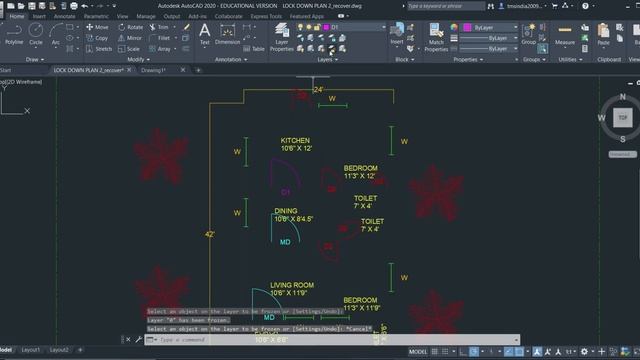This screenshot has height=360, width=640.
Task: Click the Copy tool
Action: [97, 38]
